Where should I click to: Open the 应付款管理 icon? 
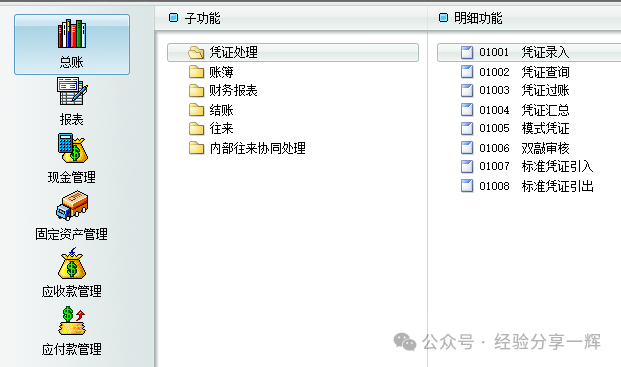pos(72,321)
